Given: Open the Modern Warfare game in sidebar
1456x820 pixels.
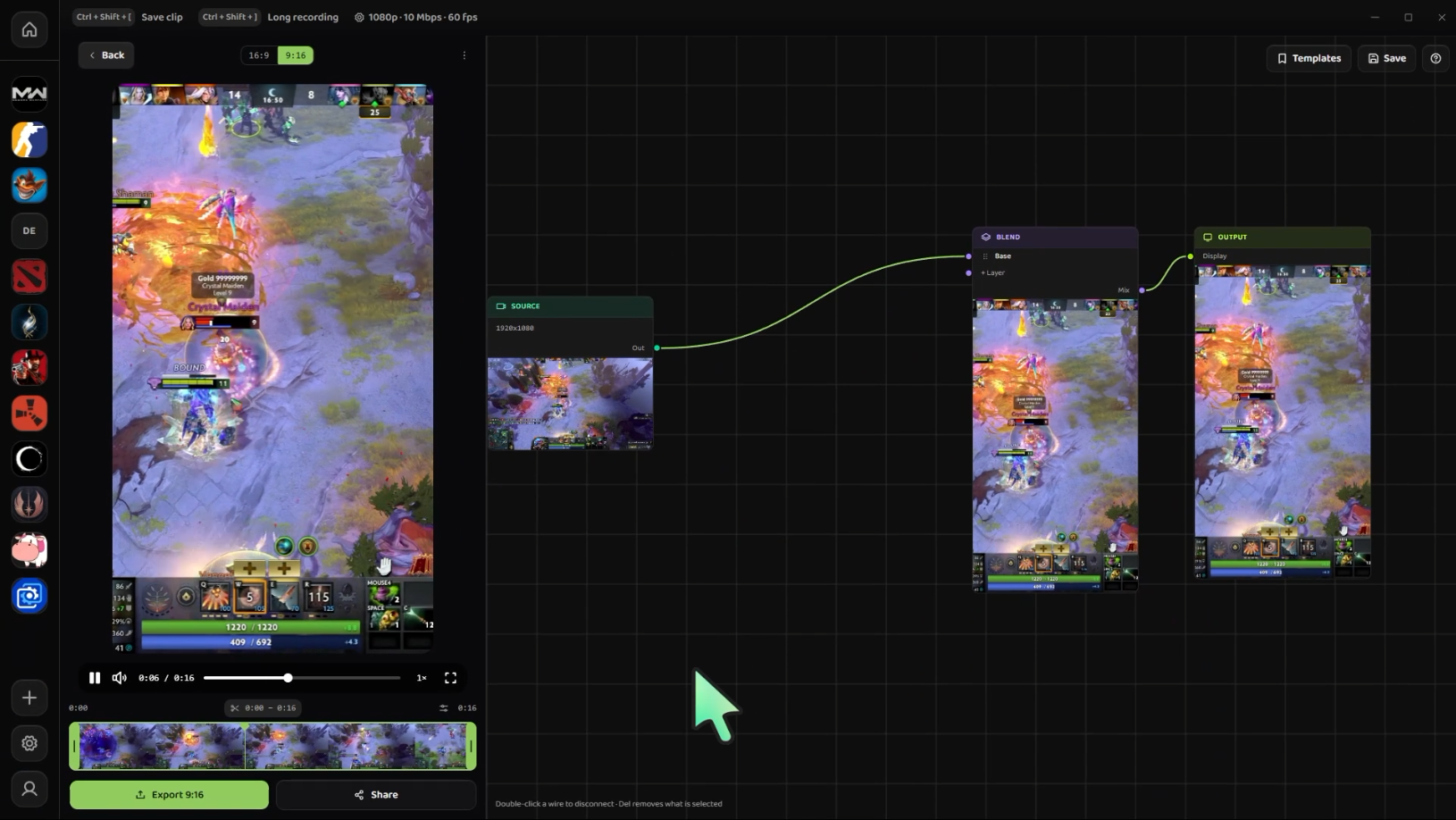Looking at the screenshot, I should [29, 94].
